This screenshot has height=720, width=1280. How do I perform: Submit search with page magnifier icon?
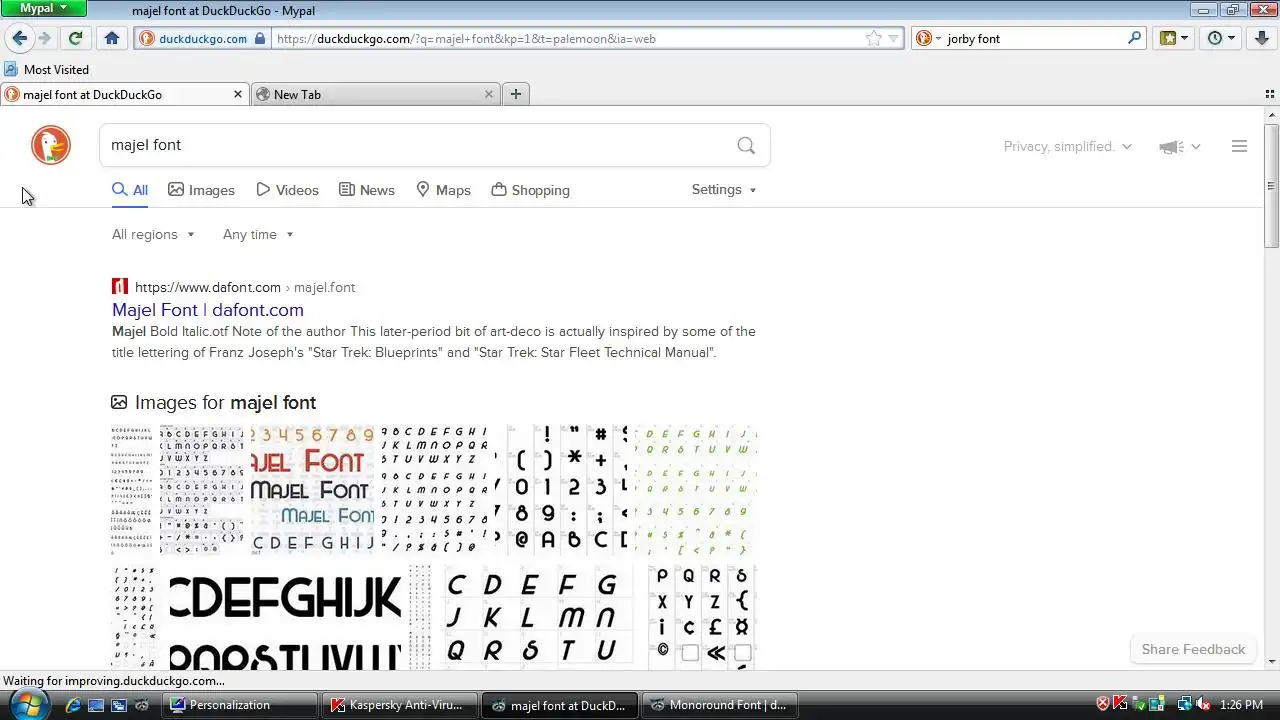(746, 145)
